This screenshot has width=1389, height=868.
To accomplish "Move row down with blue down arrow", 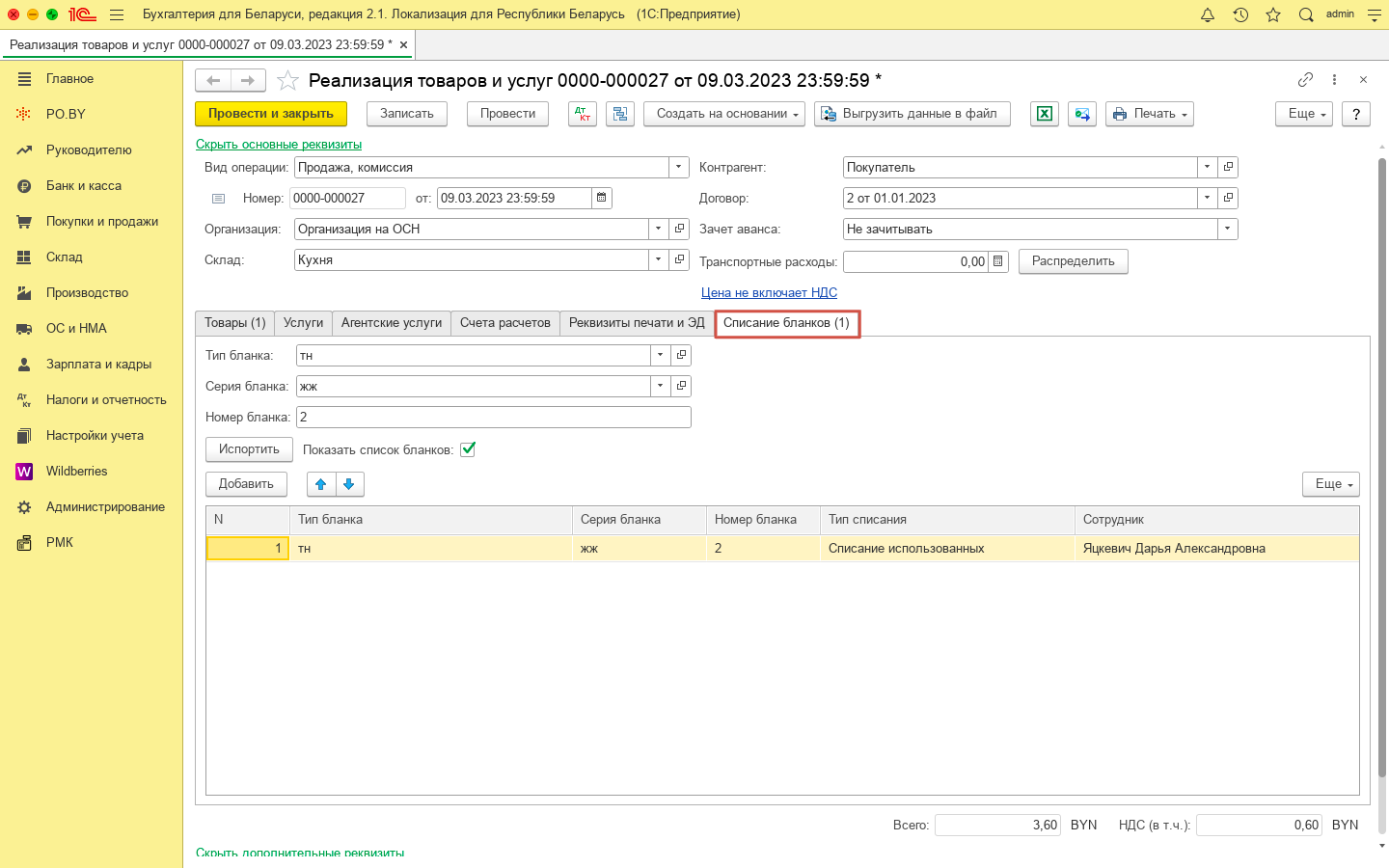I will coord(349,484).
